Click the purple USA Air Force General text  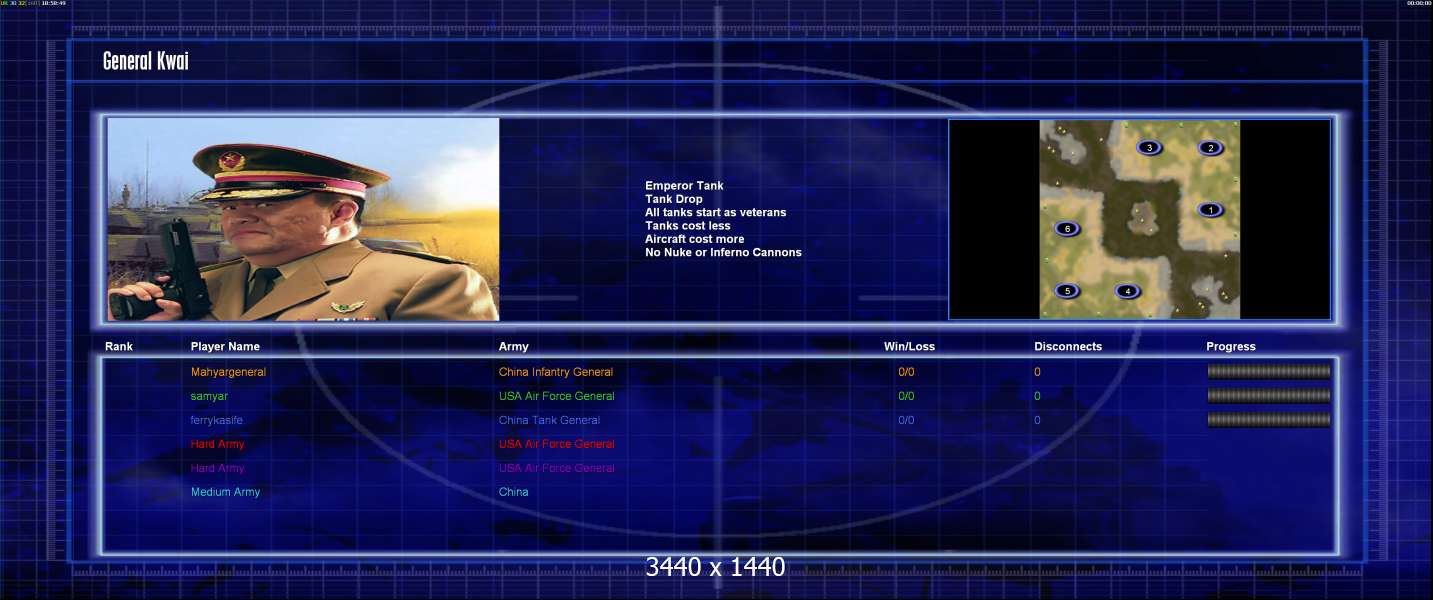[x=557, y=468]
